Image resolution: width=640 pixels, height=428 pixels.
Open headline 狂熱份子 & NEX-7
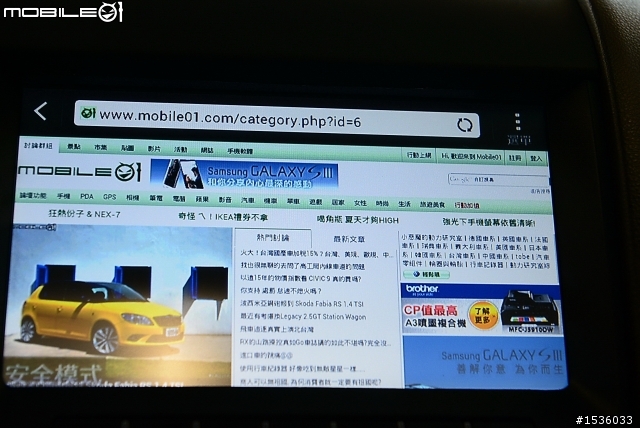(84, 214)
